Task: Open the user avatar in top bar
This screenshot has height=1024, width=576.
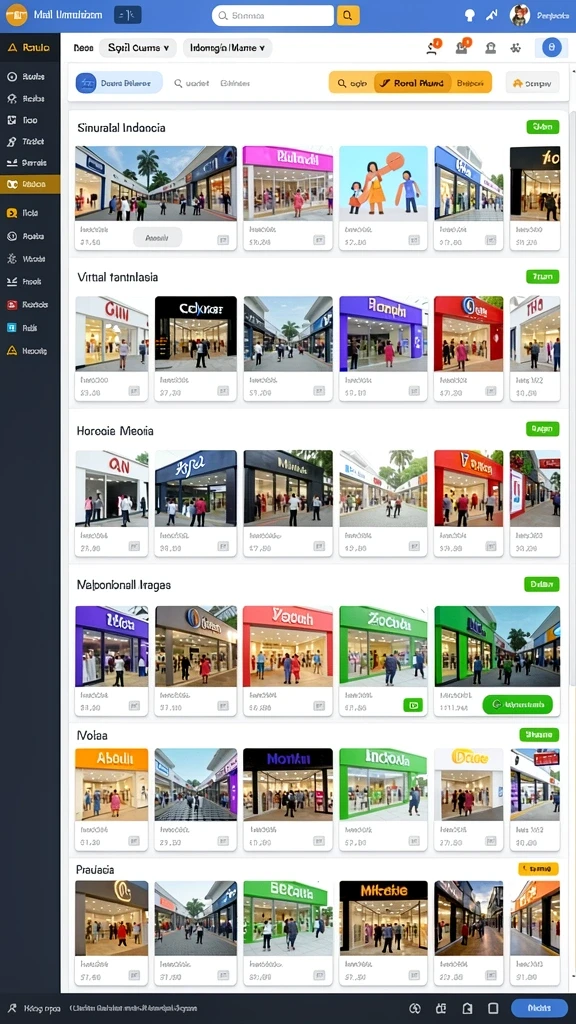Action: 520,15
